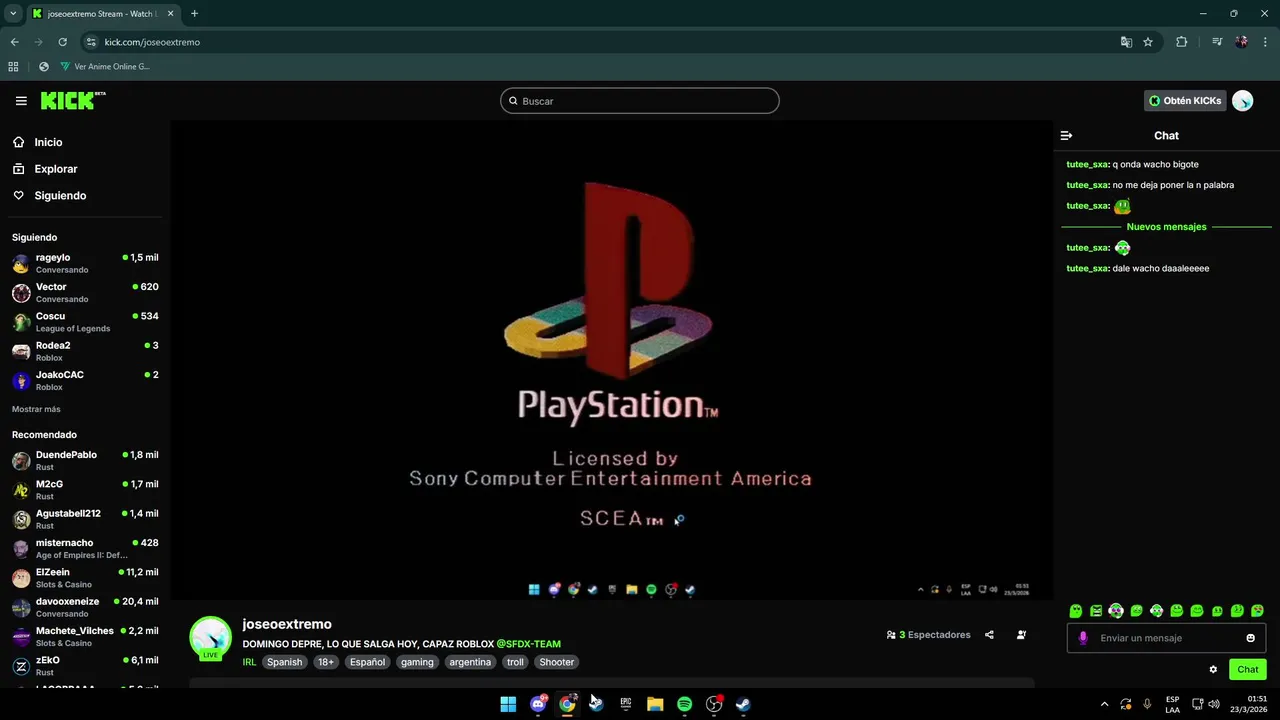Screen dimensions: 1280x720
Task: Open davooxeneize's recommended stream
Action: click(85, 607)
